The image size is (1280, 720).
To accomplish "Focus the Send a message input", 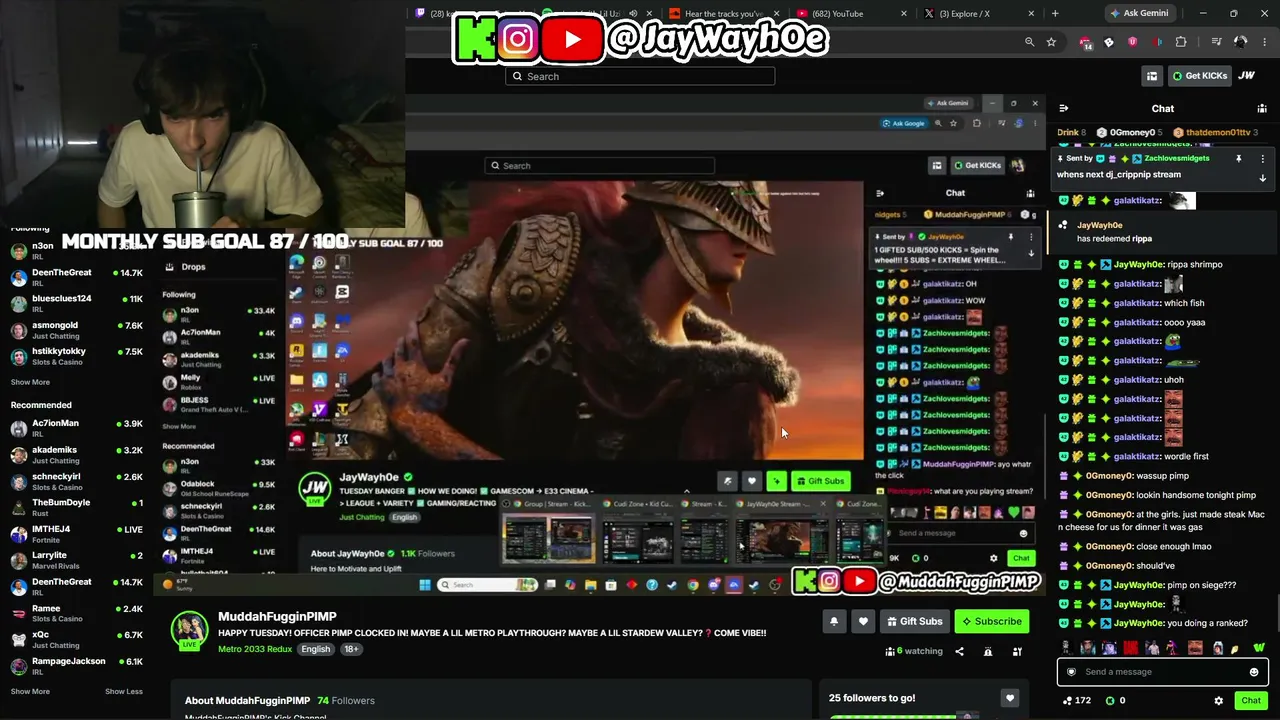I will 1162,672.
